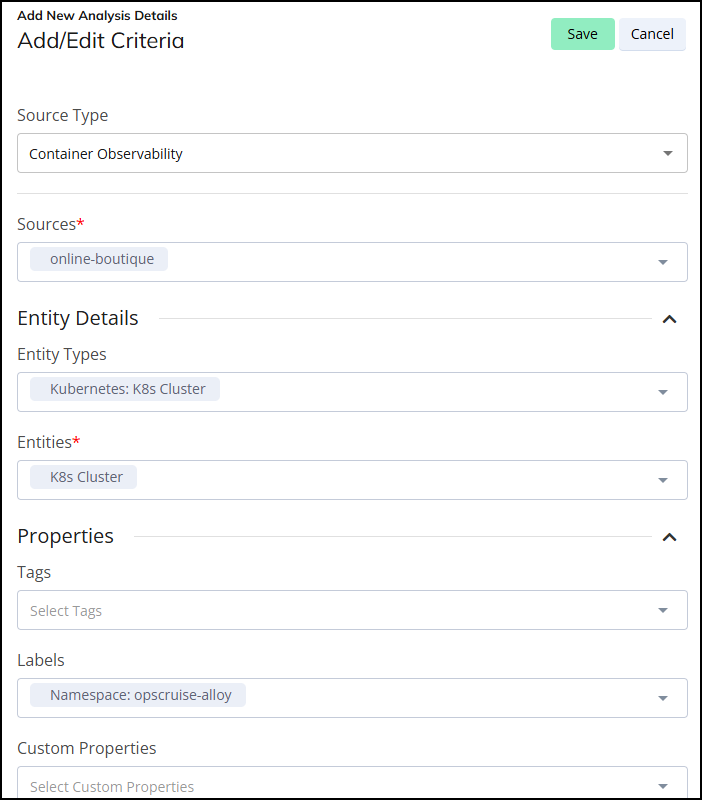
Task: Open the Labels dropdown arrow
Action: (662, 698)
